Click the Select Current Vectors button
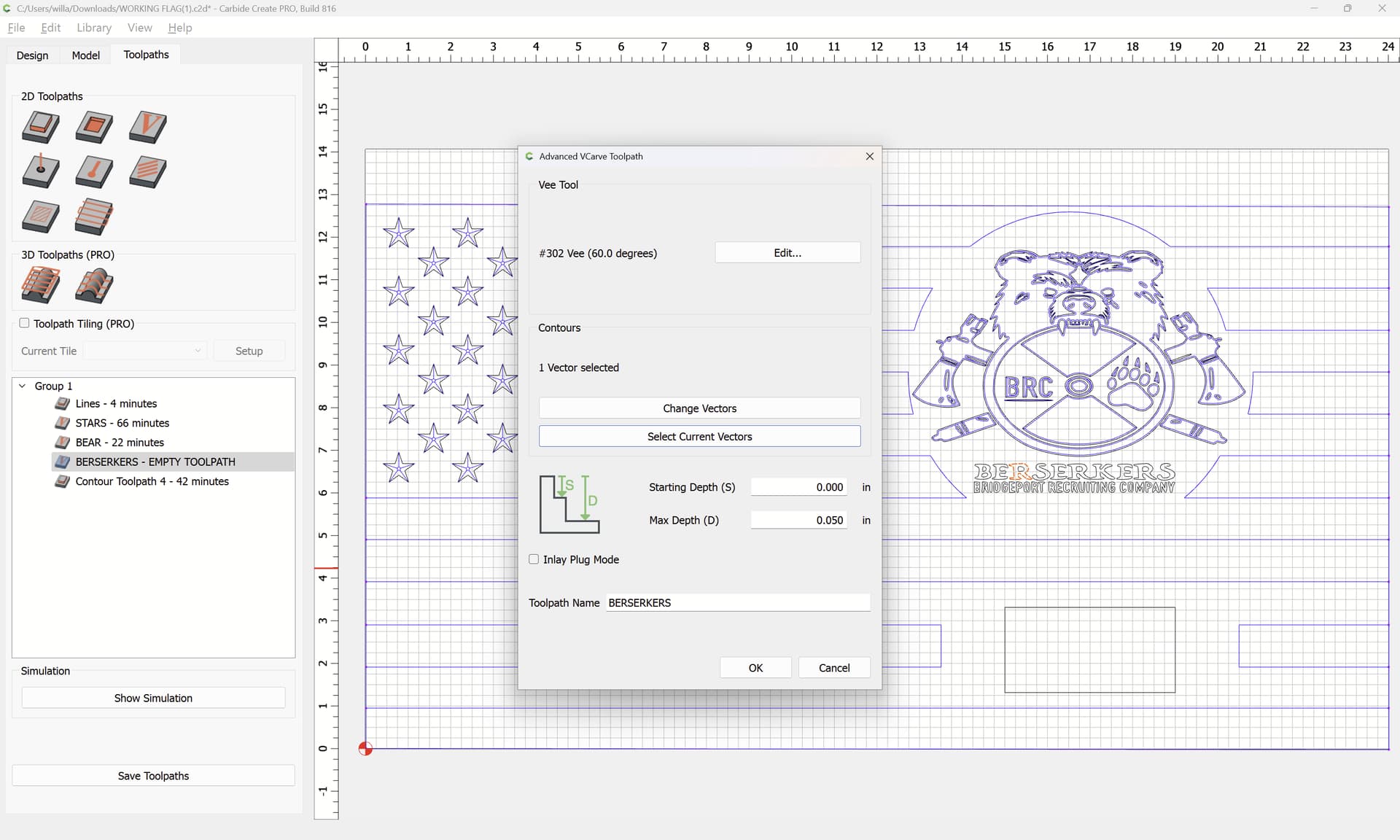1400x840 pixels. point(699,437)
